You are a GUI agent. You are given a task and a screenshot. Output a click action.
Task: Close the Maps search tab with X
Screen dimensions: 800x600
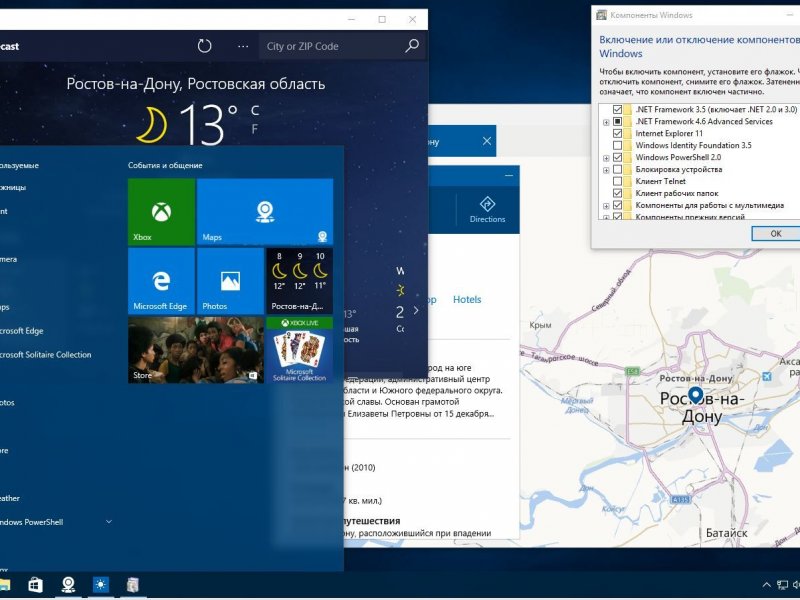point(487,141)
